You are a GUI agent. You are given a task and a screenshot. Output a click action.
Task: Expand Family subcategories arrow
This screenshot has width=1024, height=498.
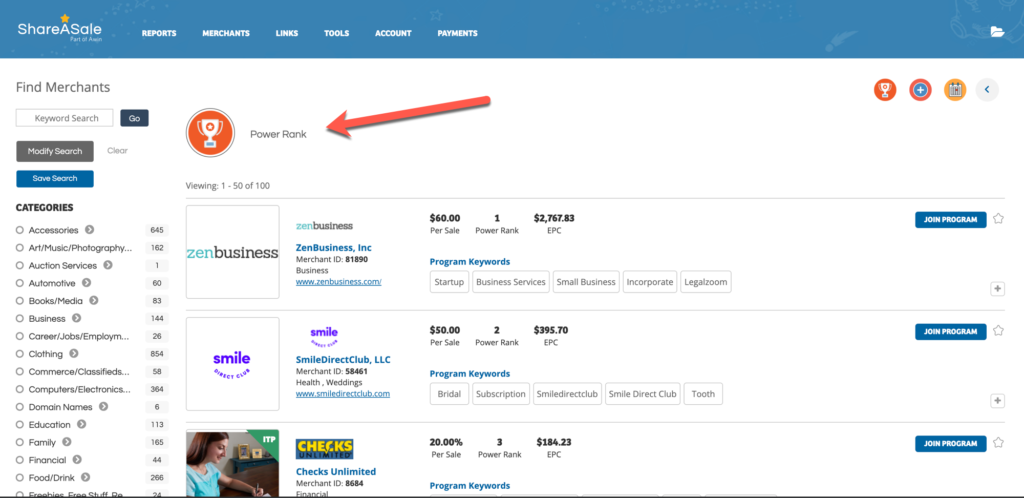click(67, 442)
